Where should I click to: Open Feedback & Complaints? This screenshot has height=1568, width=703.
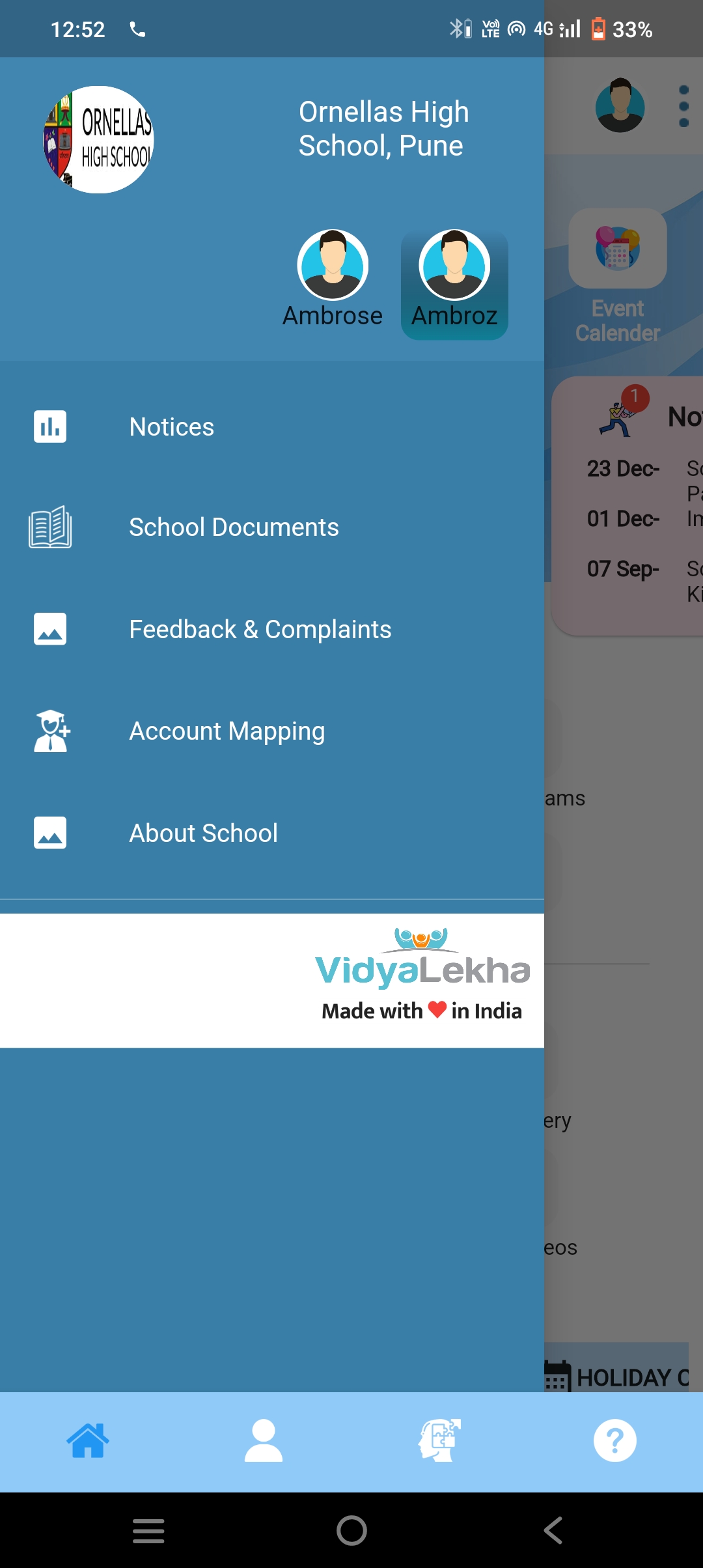272,630
